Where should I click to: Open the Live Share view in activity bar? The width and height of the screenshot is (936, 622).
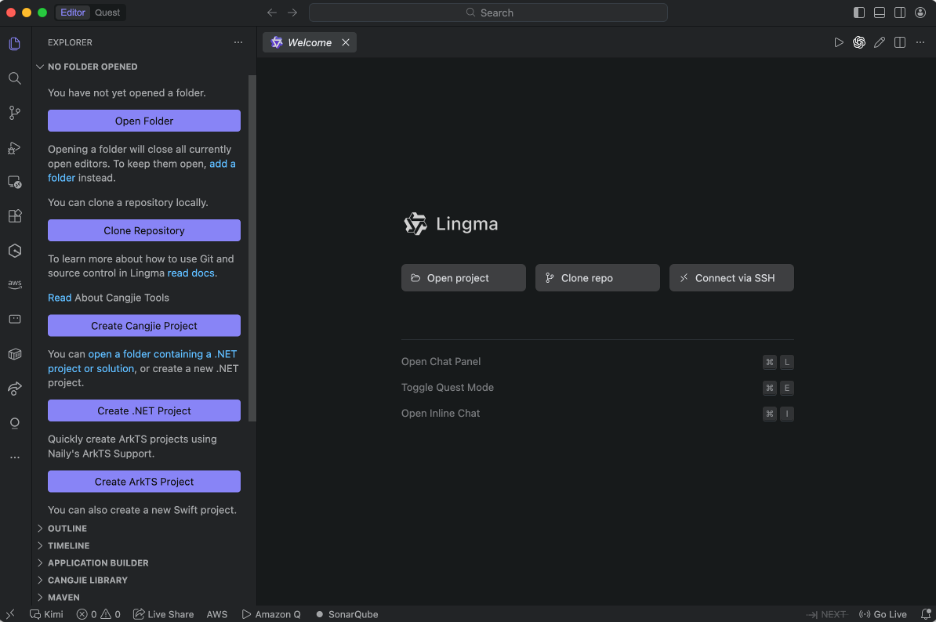(x=15, y=389)
